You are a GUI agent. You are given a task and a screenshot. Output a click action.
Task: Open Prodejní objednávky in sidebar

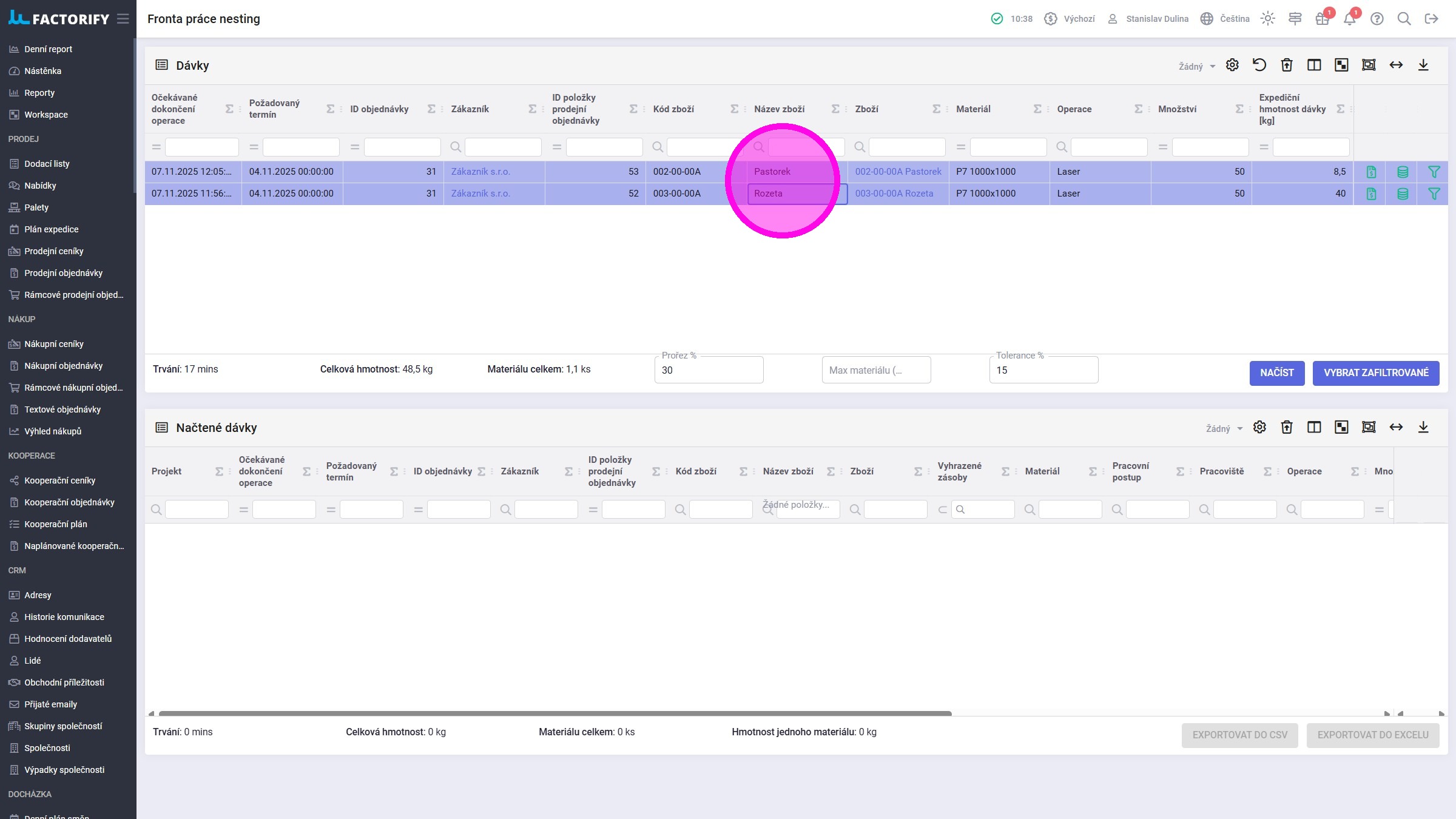point(63,273)
